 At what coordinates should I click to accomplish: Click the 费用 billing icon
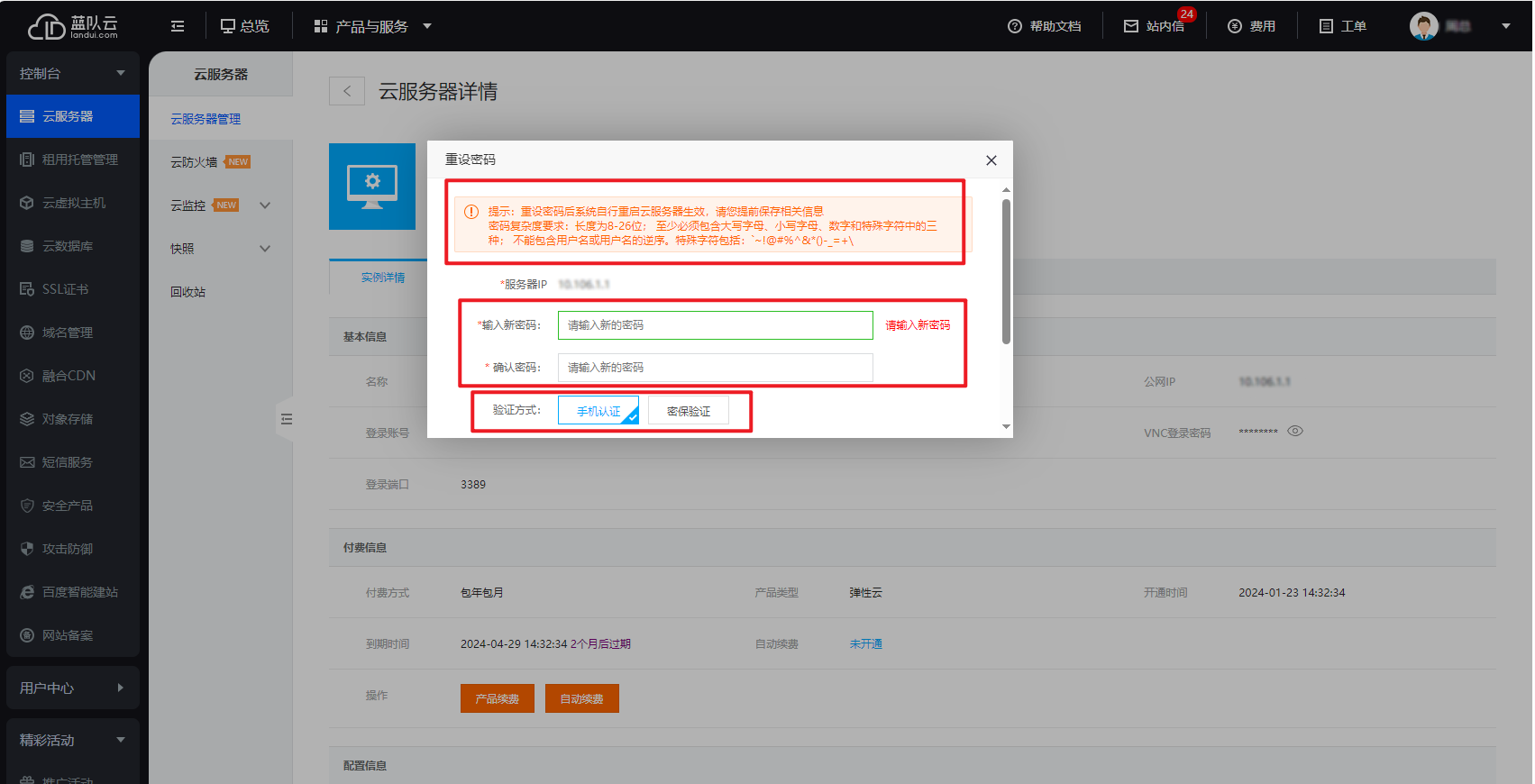[x=1235, y=26]
